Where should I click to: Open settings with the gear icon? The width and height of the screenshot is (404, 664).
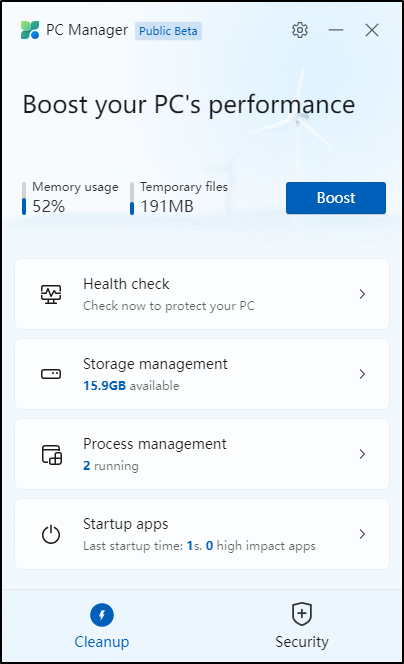tap(300, 30)
